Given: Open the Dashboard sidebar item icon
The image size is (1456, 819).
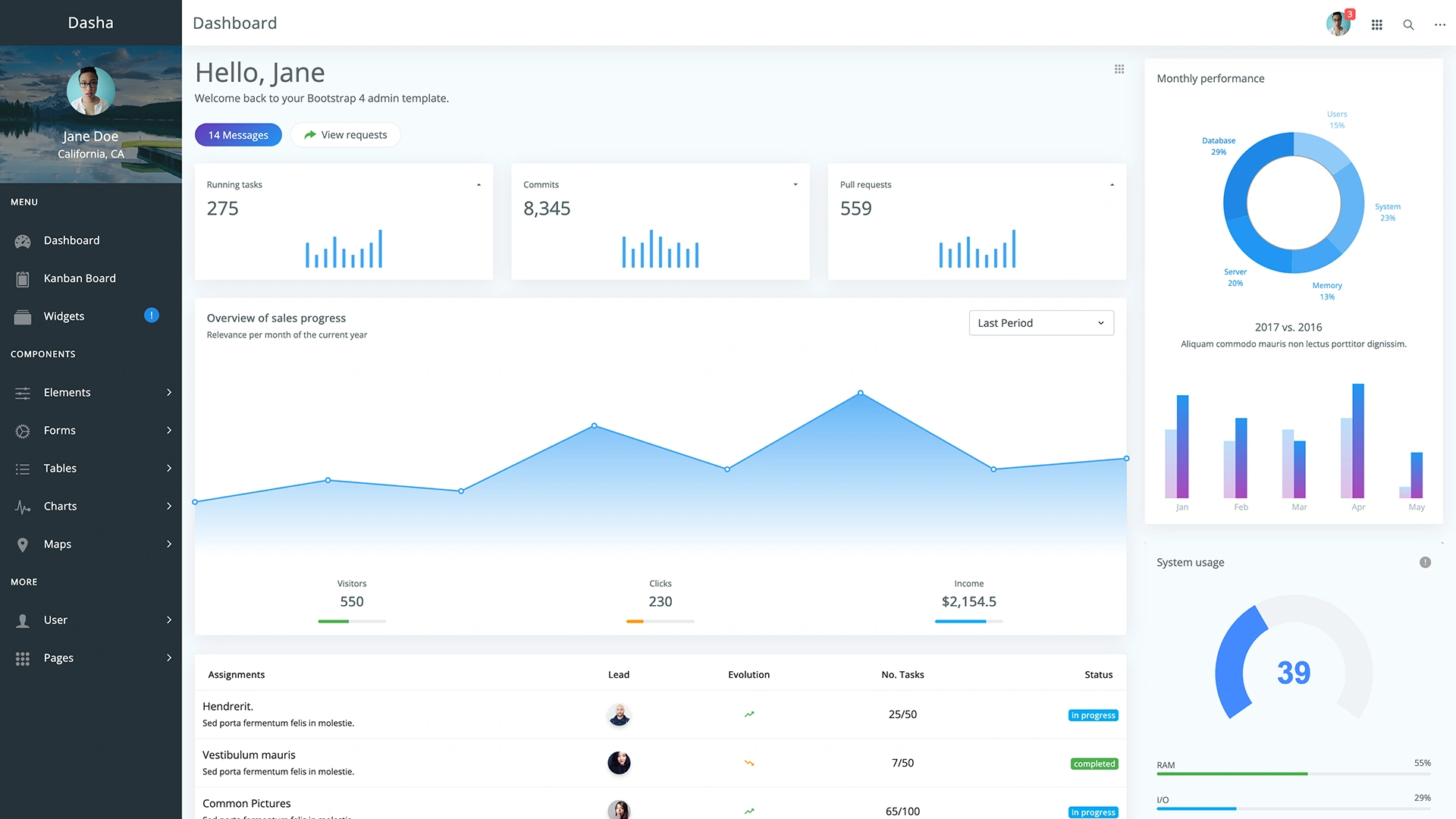Looking at the screenshot, I should tap(23, 240).
